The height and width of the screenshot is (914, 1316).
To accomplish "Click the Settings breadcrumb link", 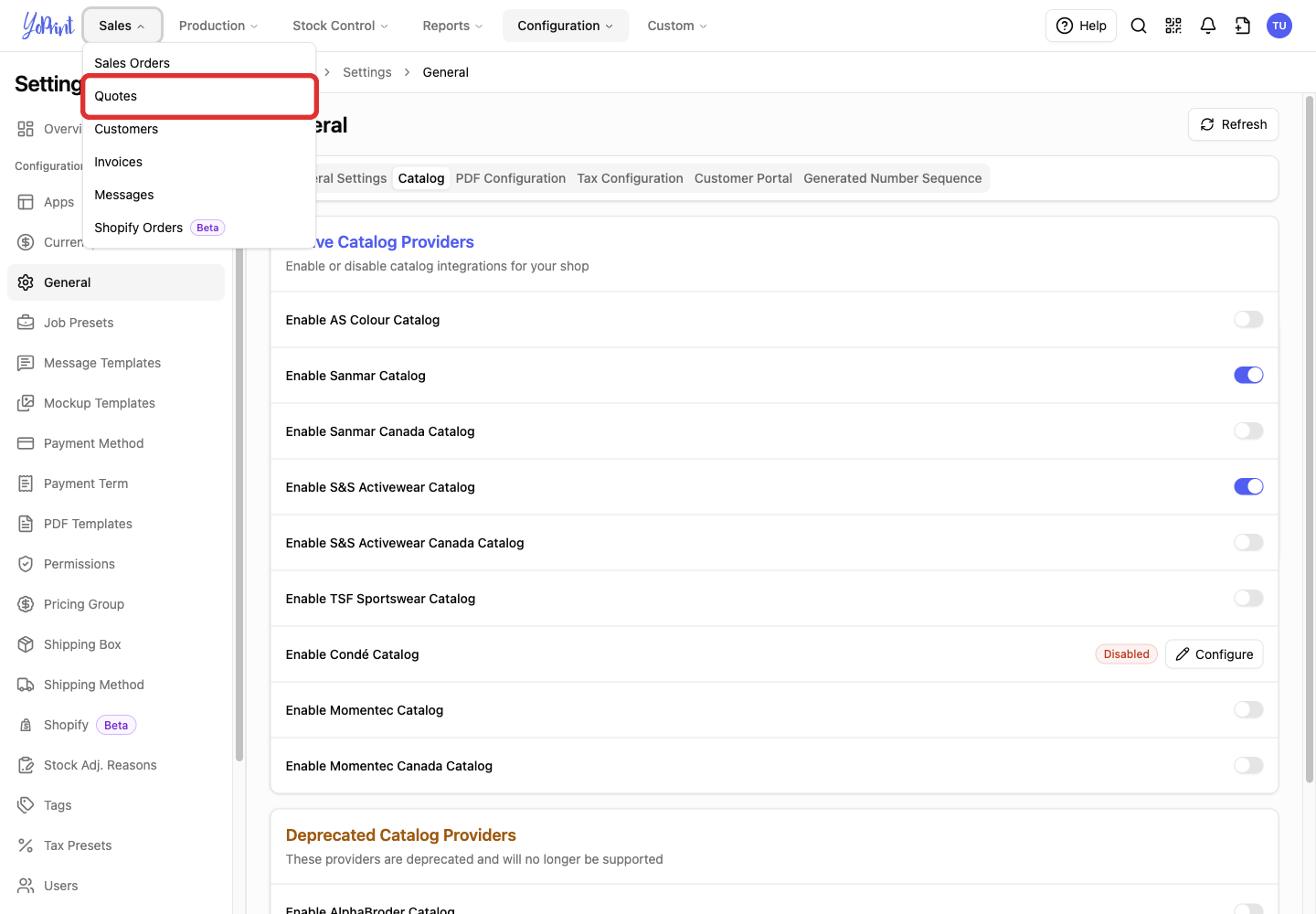I will 367,72.
